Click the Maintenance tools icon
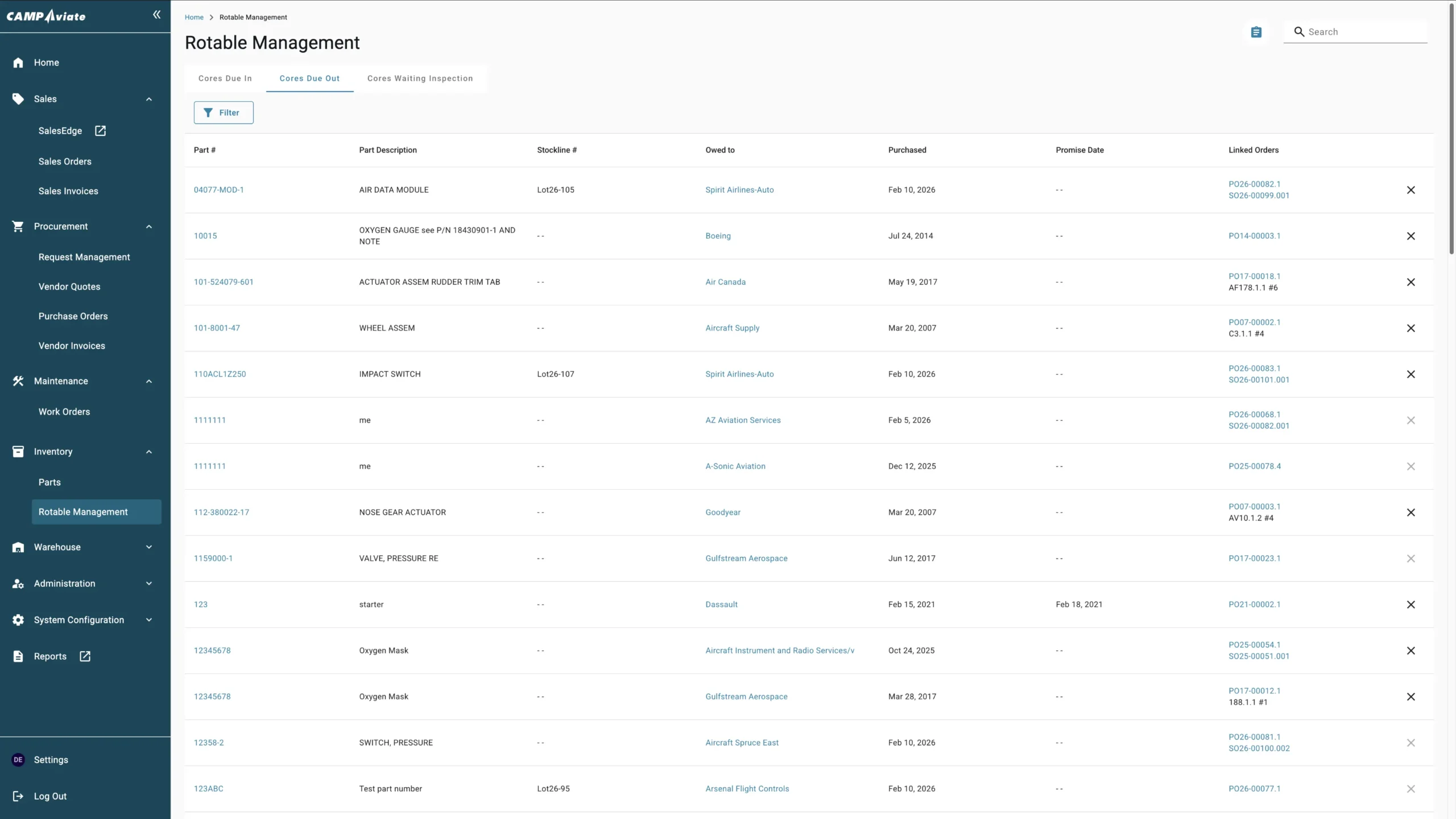This screenshot has width=1456, height=819. coord(18,381)
